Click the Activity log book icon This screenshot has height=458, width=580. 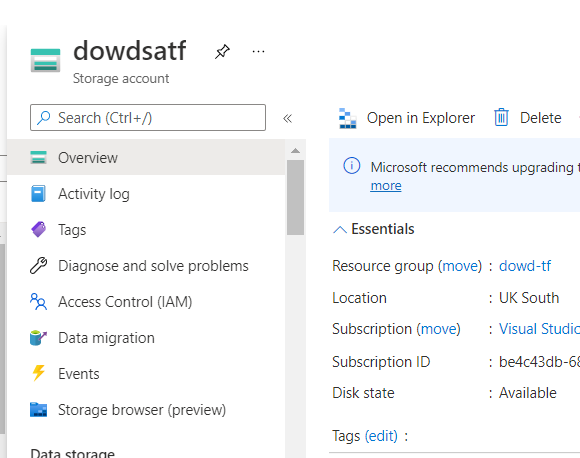coord(38,193)
